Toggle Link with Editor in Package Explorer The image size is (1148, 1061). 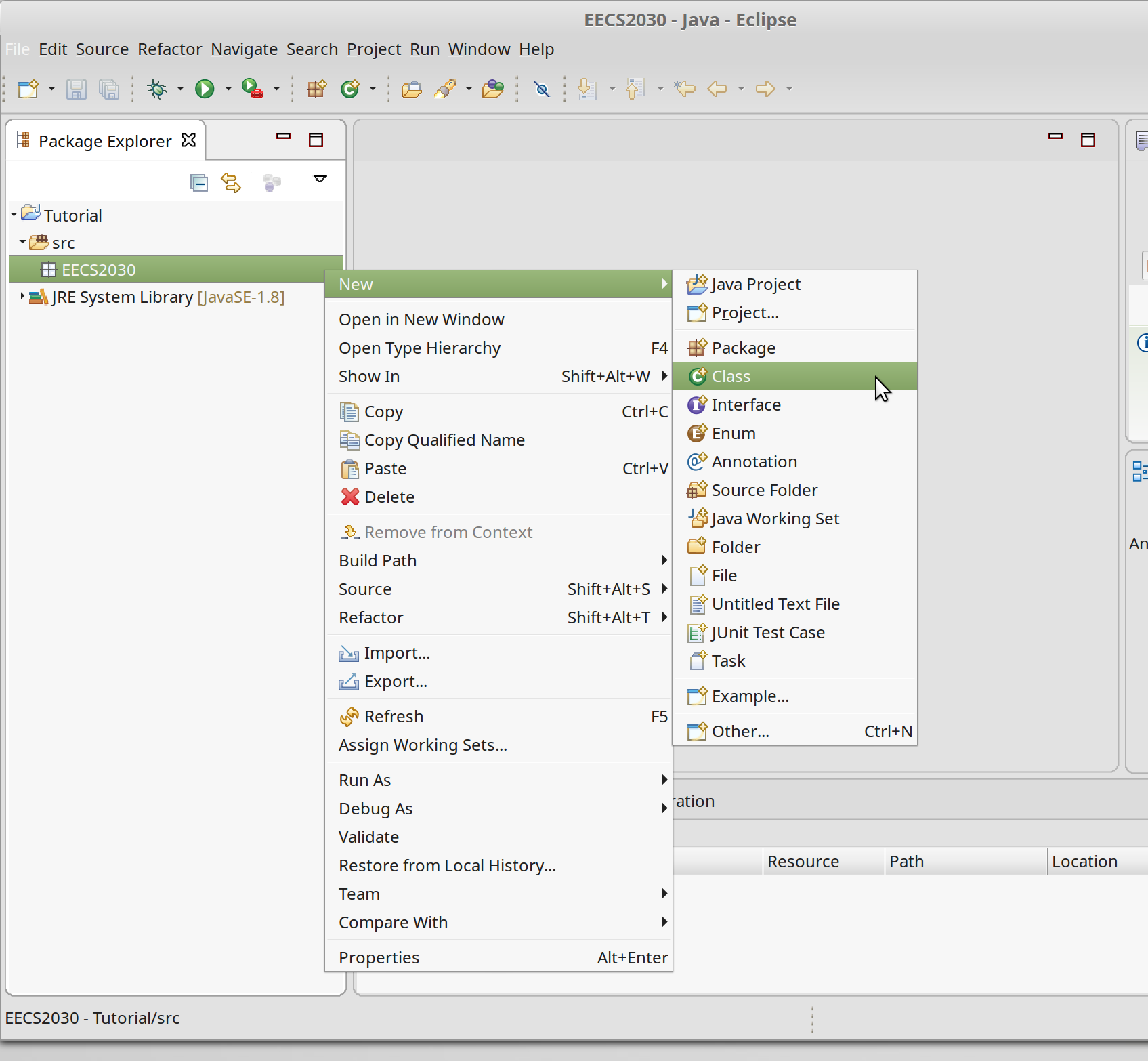[x=231, y=183]
